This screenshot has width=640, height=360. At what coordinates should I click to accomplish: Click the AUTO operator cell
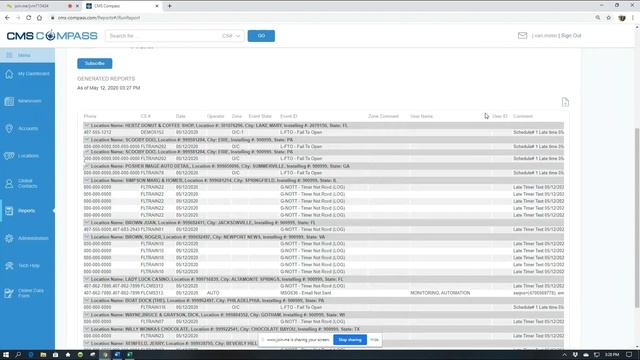(213, 293)
